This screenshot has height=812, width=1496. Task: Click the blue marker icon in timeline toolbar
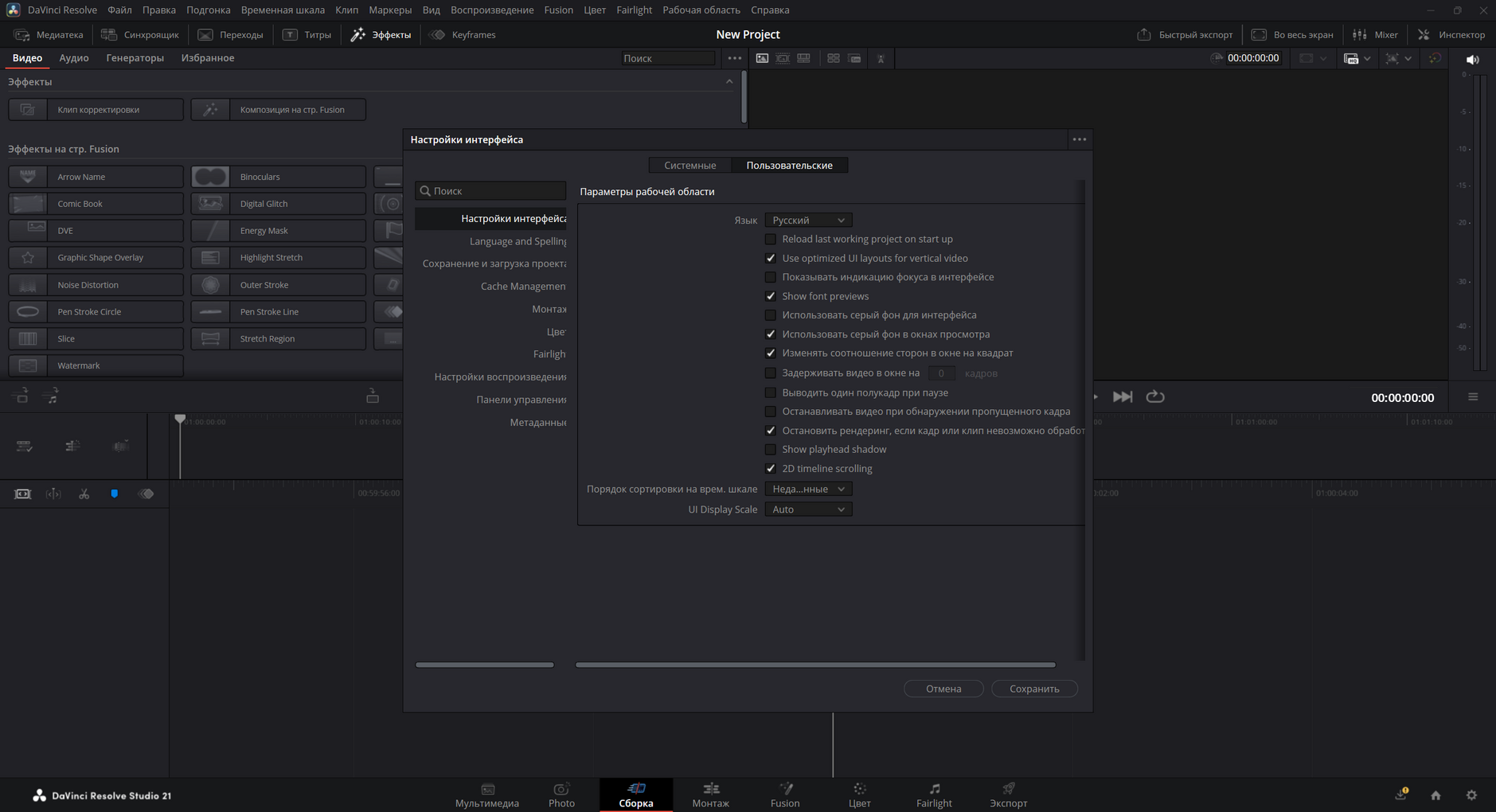115,494
